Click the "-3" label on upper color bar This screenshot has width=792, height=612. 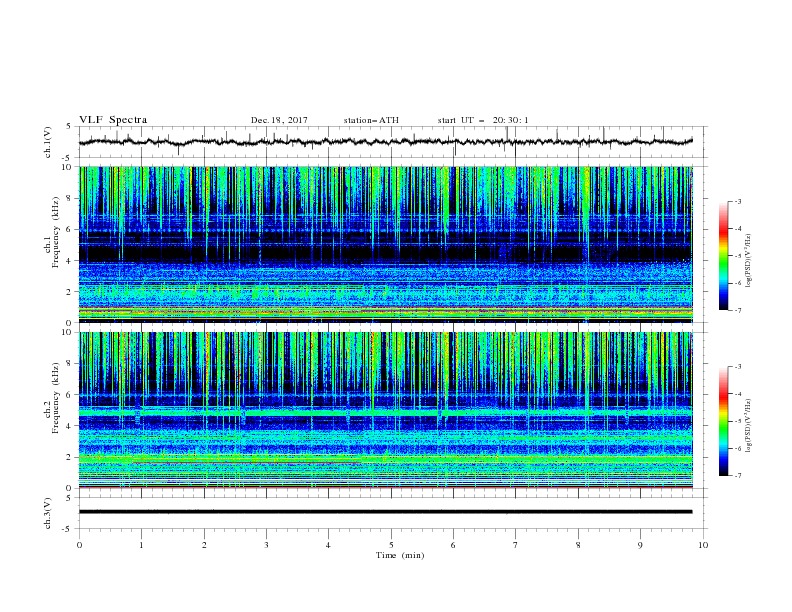pos(737,201)
